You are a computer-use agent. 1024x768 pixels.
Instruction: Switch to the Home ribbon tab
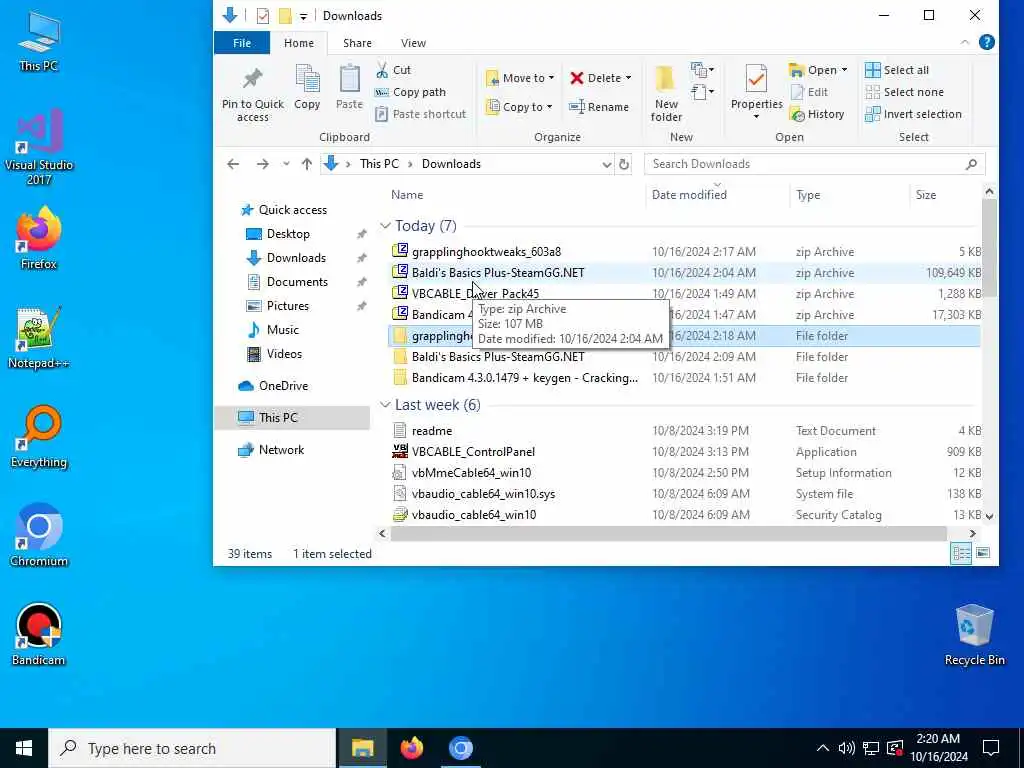(x=298, y=43)
